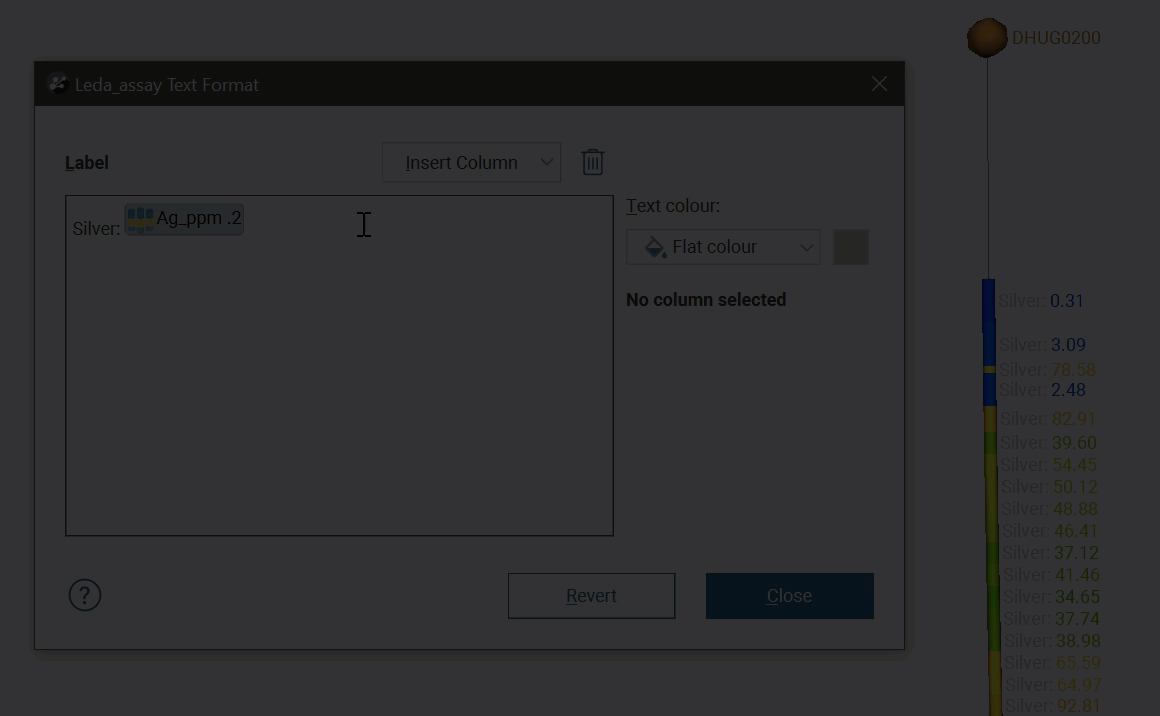The image size is (1160, 716).
Task: Click the 'Silver: 64.97' assay label
Action: [x=1053, y=684]
